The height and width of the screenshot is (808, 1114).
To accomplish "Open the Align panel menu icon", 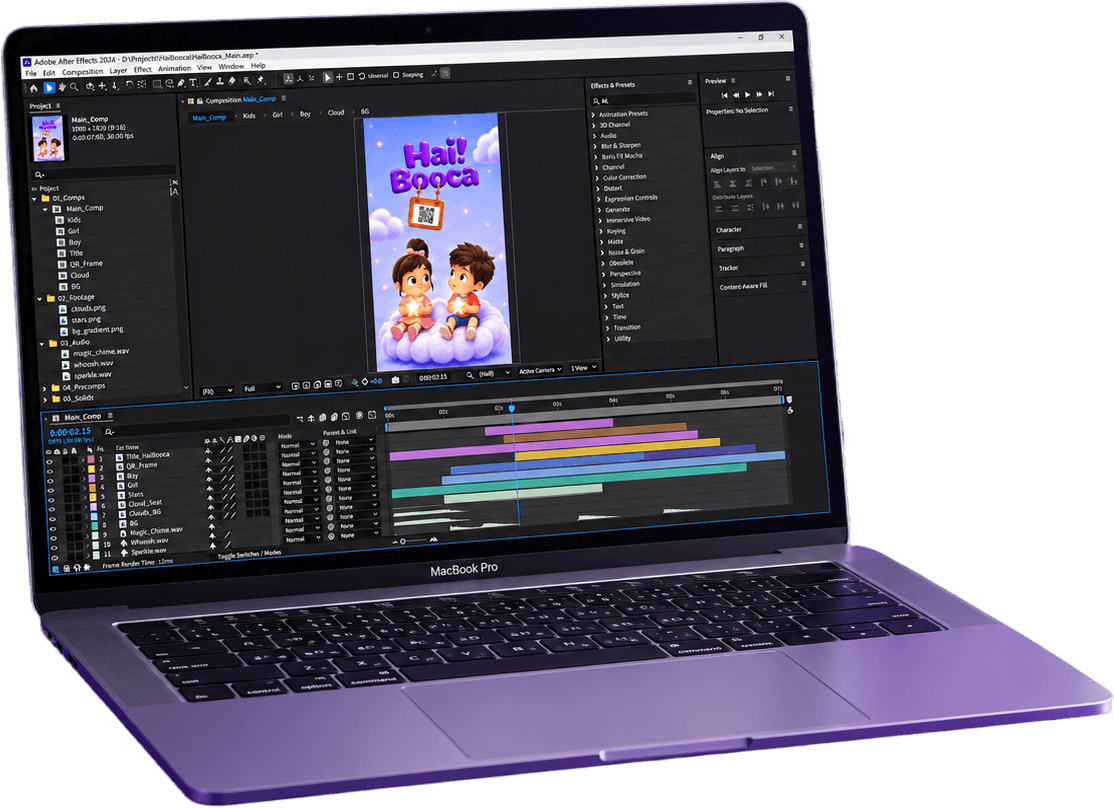I will click(794, 153).
